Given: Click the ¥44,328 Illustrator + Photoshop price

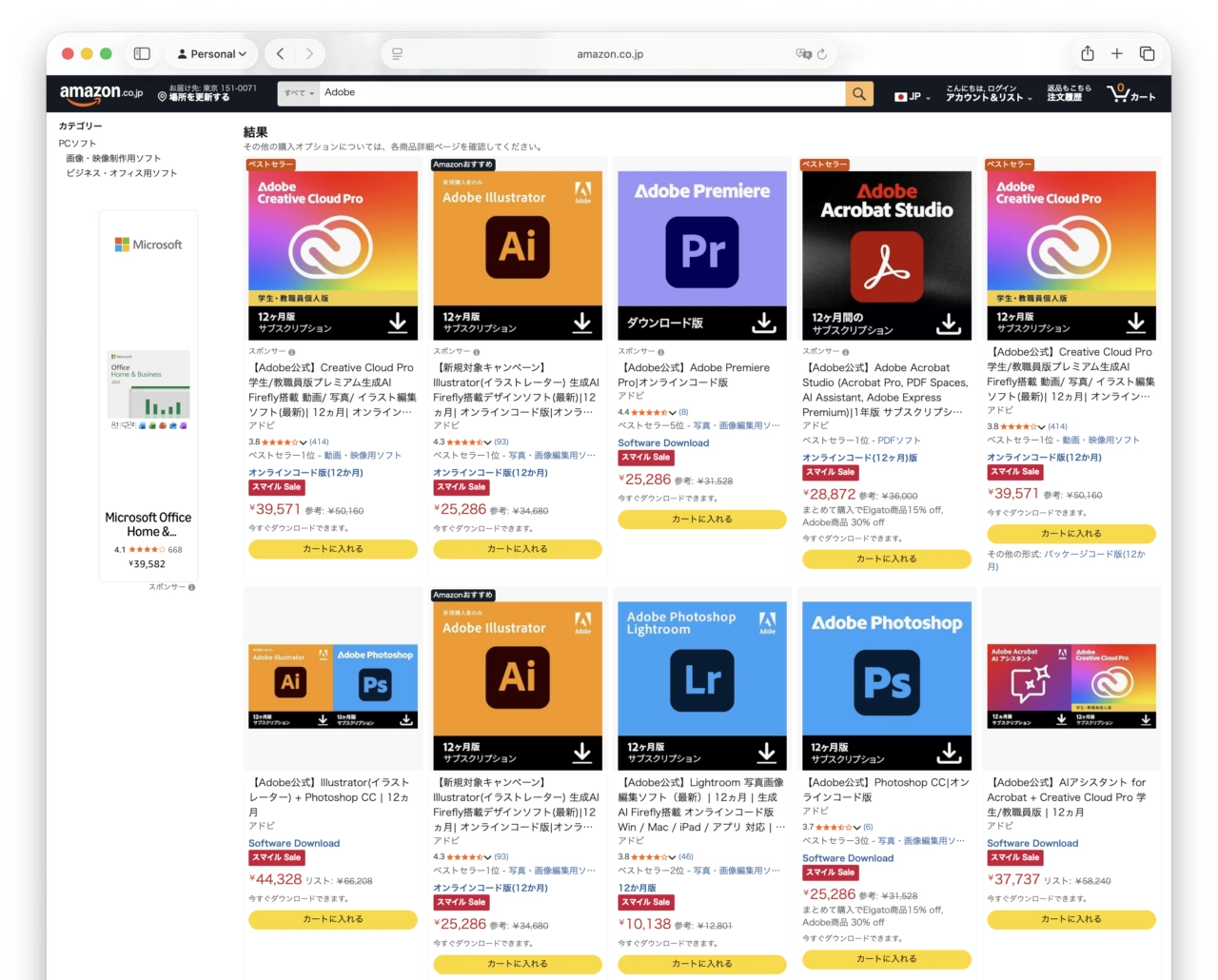Looking at the screenshot, I should 275,879.
